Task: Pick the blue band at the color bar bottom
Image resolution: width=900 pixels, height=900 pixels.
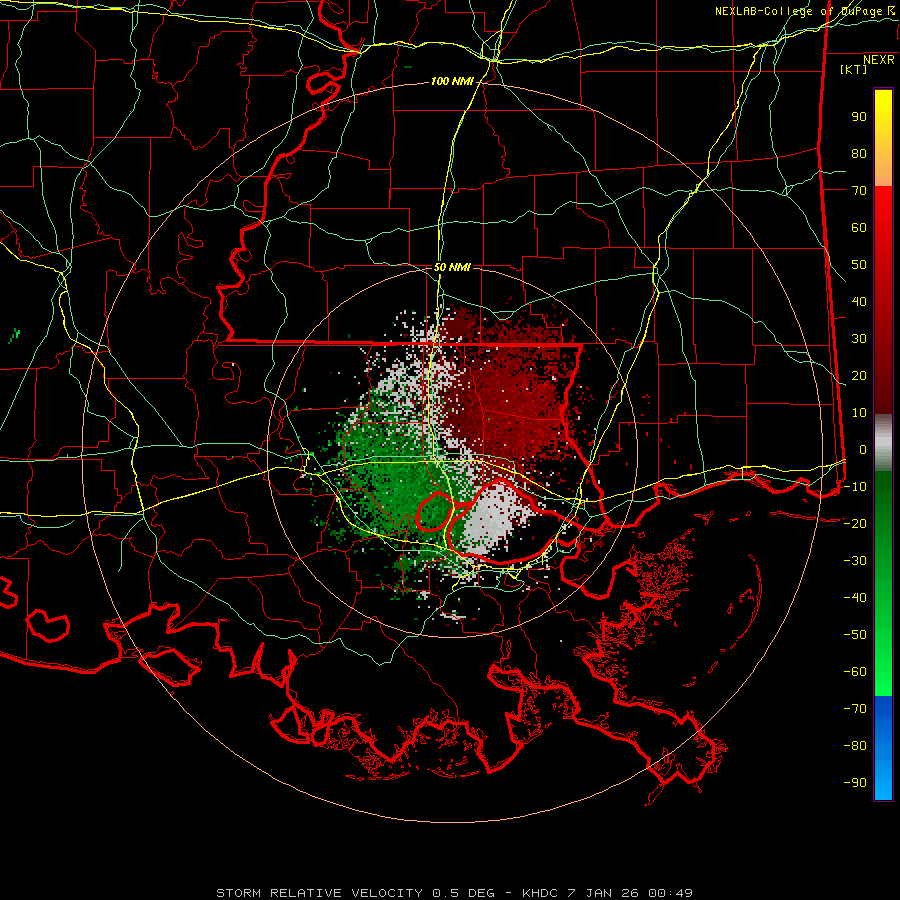Action: click(x=883, y=748)
